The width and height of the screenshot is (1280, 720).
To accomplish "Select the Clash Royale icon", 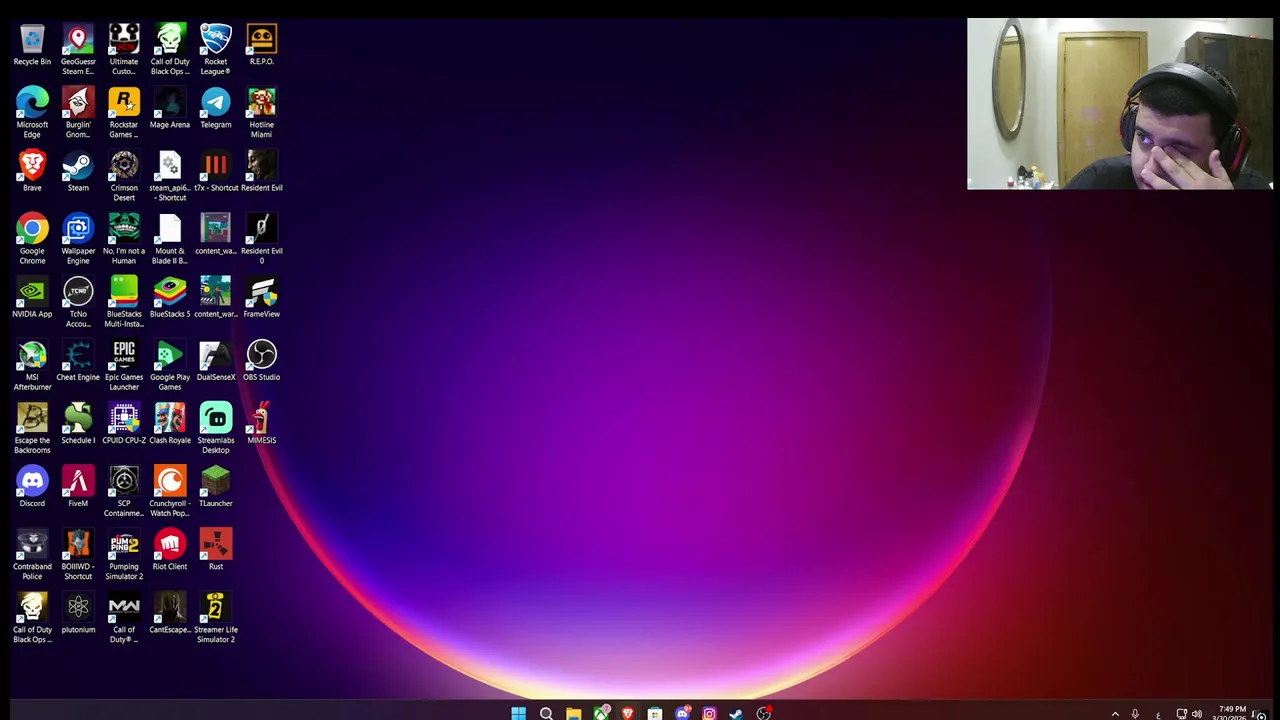I will click(170, 424).
